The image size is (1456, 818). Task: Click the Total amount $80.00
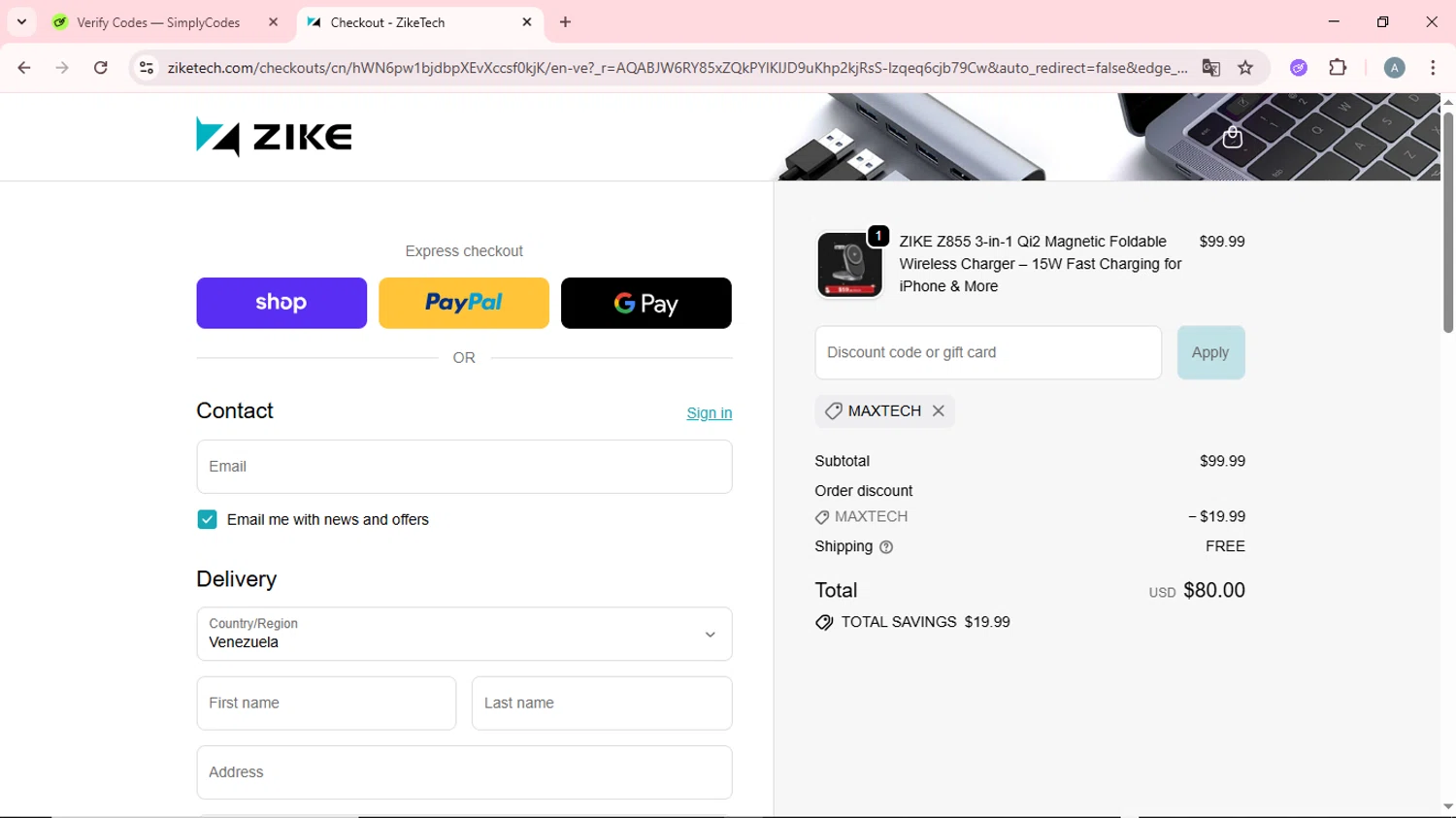pos(1213,590)
